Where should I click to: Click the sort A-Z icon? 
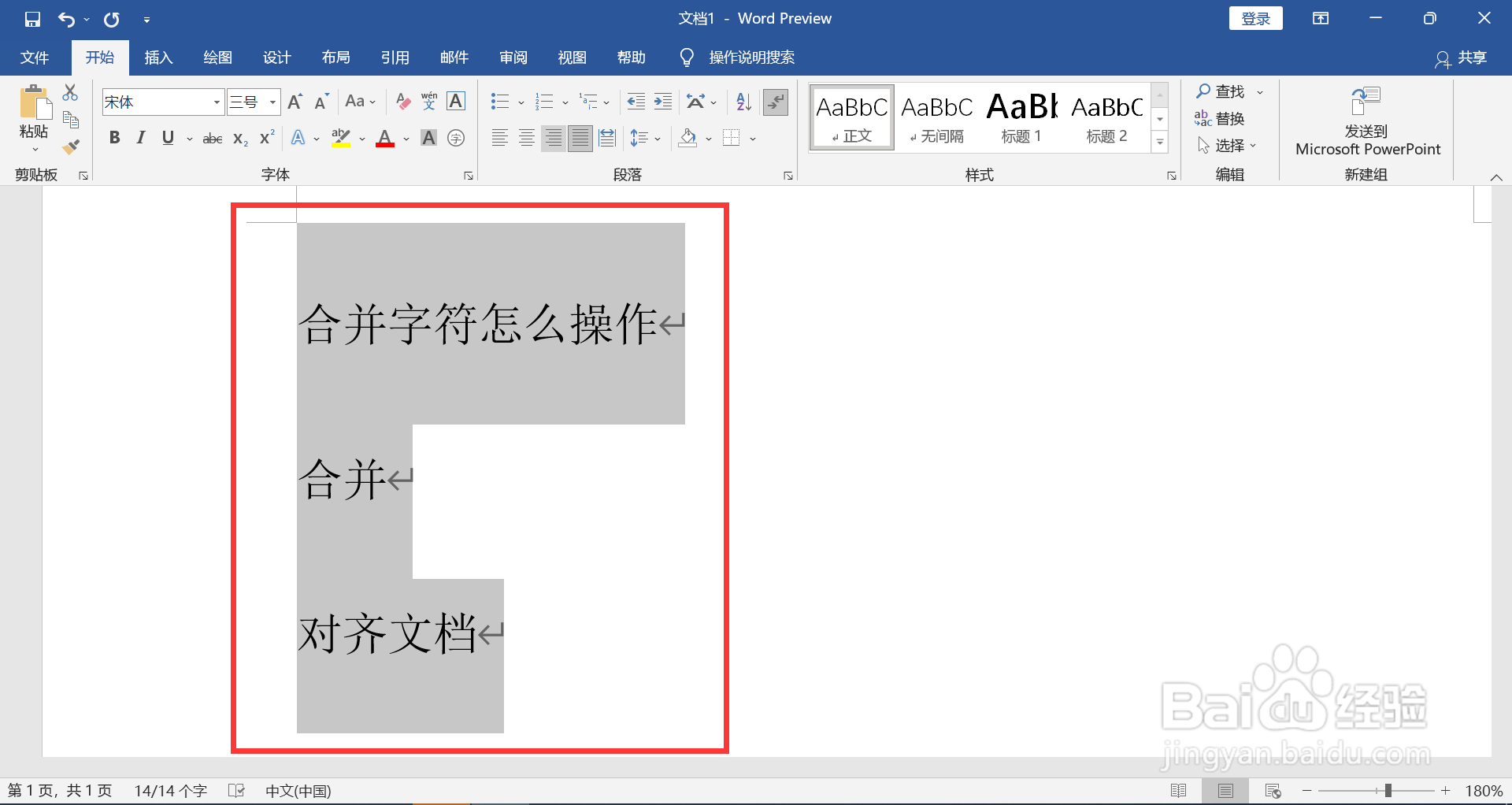click(741, 102)
